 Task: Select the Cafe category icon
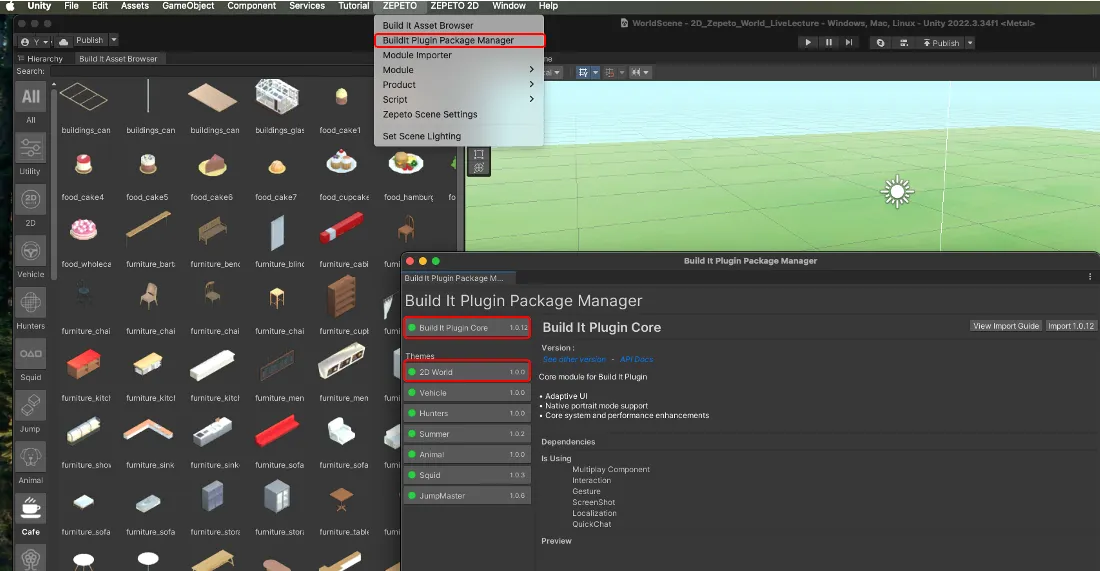(x=30, y=509)
